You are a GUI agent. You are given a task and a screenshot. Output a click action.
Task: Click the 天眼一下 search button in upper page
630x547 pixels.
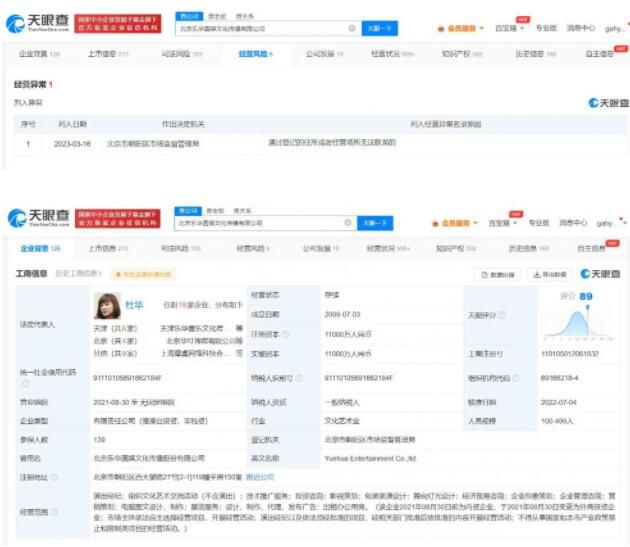(x=380, y=28)
